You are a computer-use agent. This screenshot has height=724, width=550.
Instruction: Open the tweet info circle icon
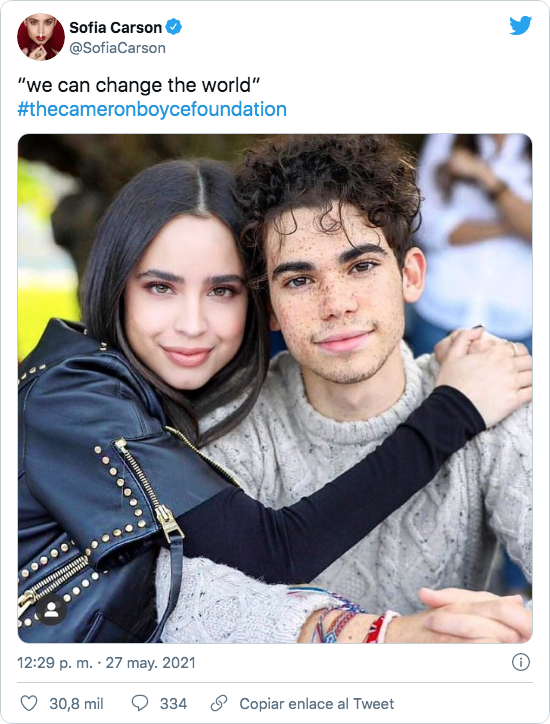[x=520, y=663]
